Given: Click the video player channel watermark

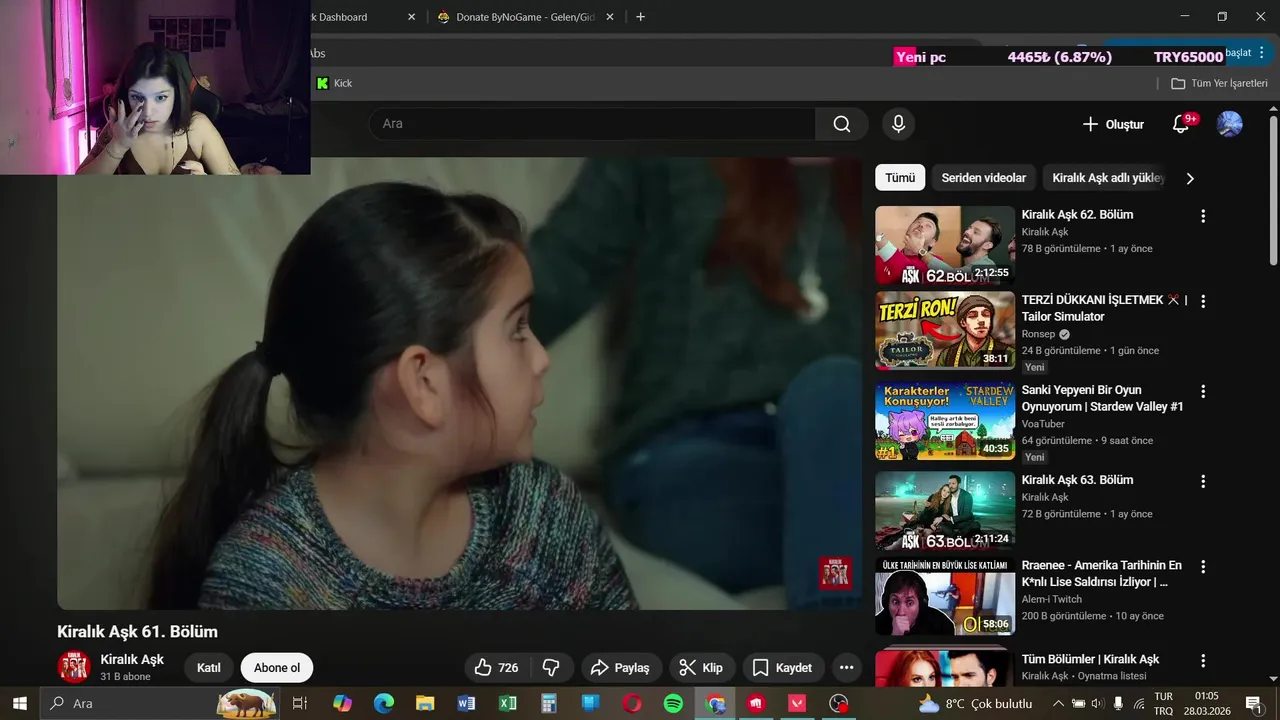Looking at the screenshot, I should (x=836, y=573).
